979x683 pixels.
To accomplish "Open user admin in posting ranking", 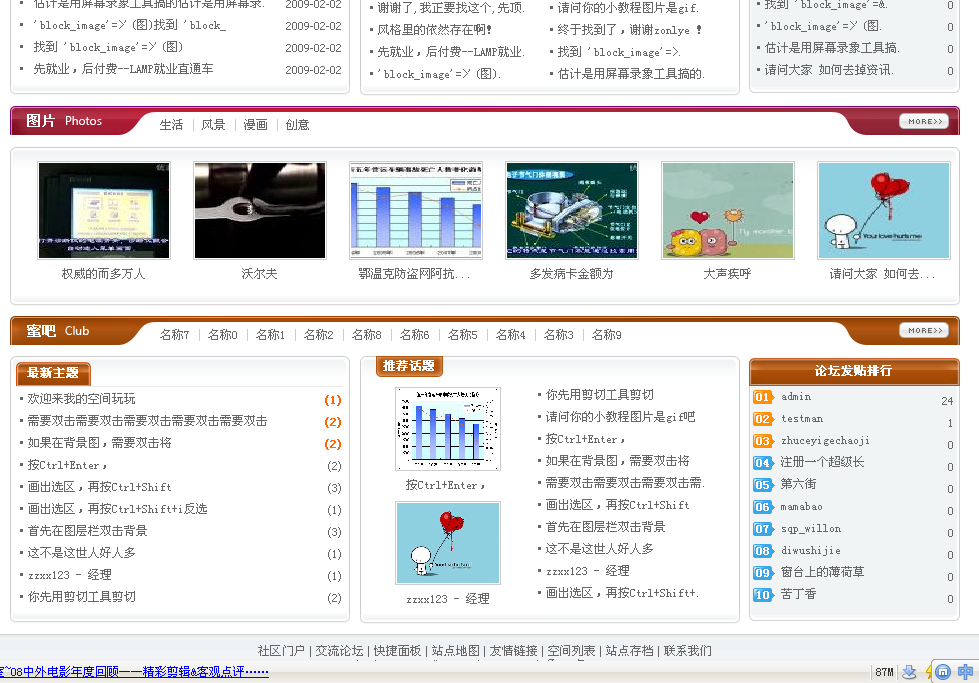I will click(796, 397).
